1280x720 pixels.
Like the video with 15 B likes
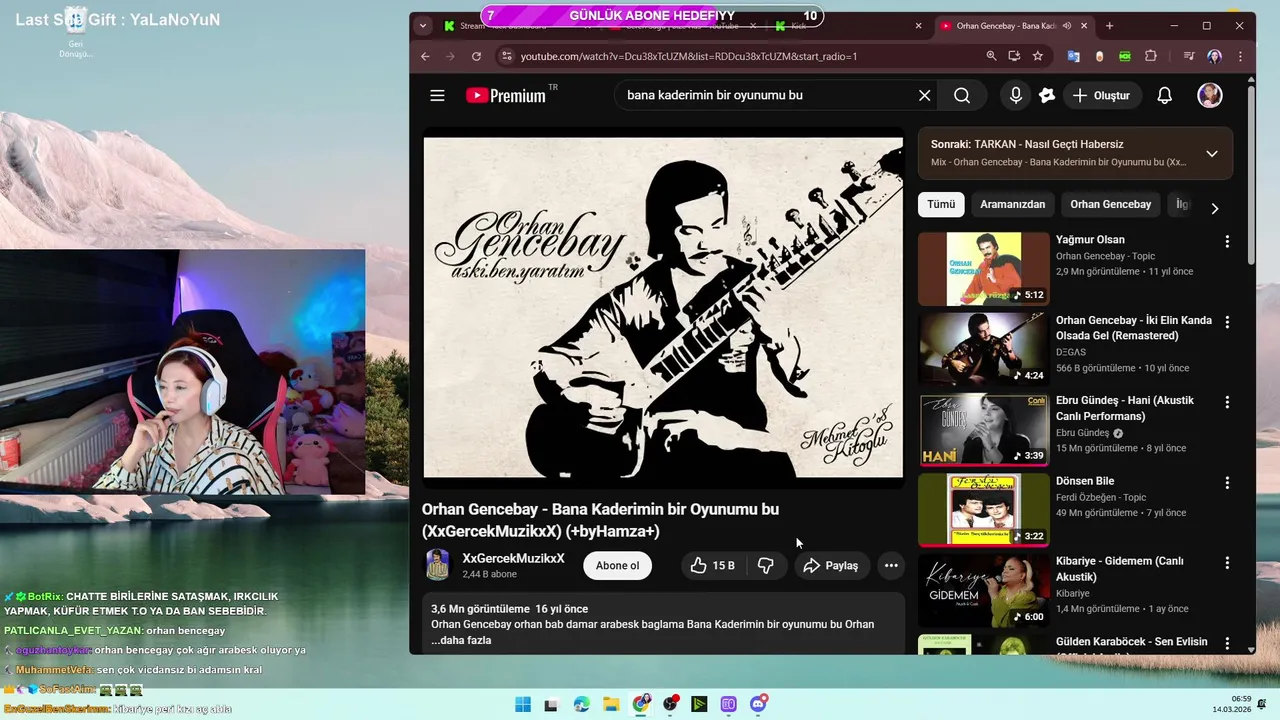(x=712, y=566)
